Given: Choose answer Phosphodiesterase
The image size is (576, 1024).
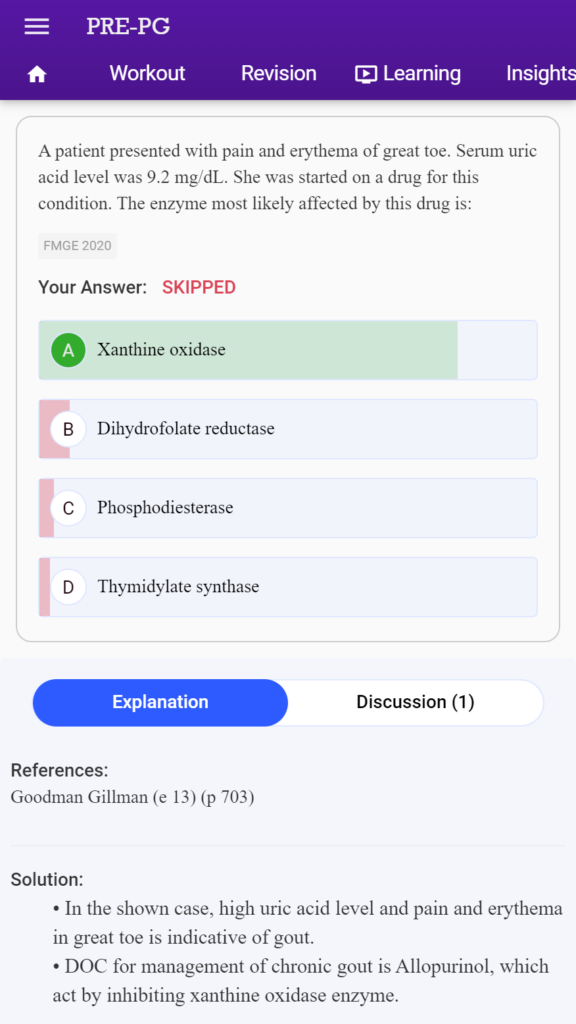Looking at the screenshot, I should 288,508.
